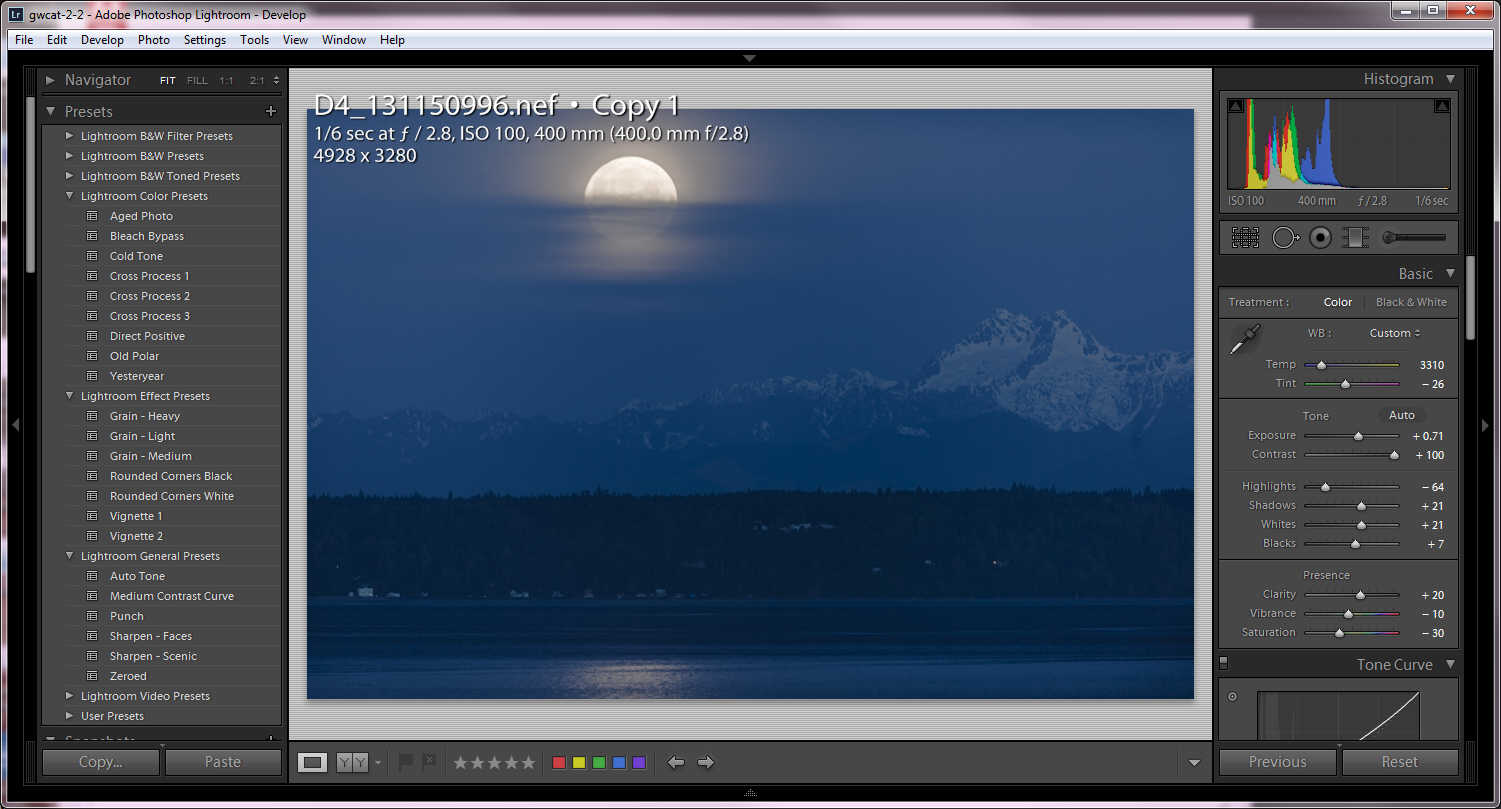Apply the Grain - Heavy preset
This screenshot has height=809, width=1501.
click(x=145, y=416)
